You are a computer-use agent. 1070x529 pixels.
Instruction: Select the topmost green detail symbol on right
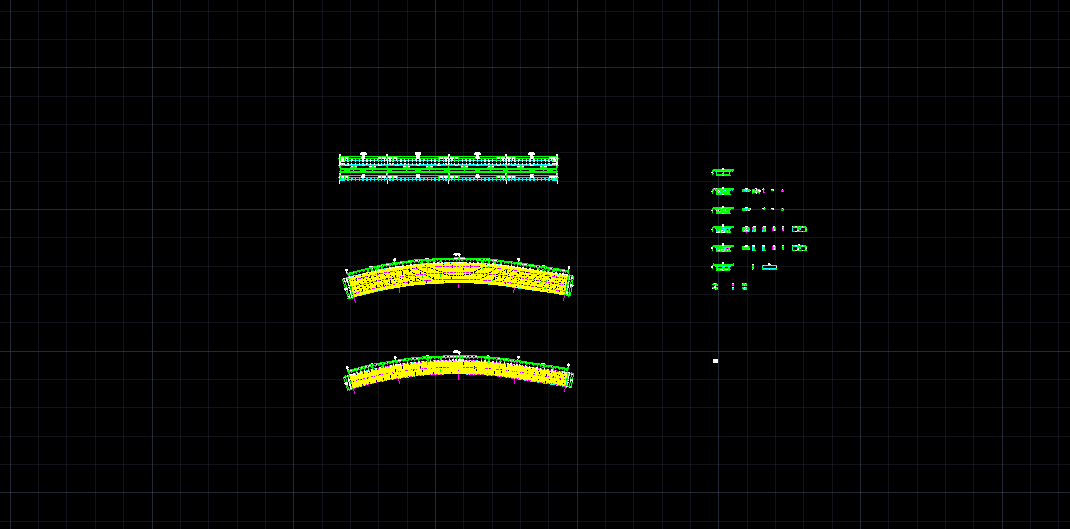pyautogui.click(x=722, y=172)
